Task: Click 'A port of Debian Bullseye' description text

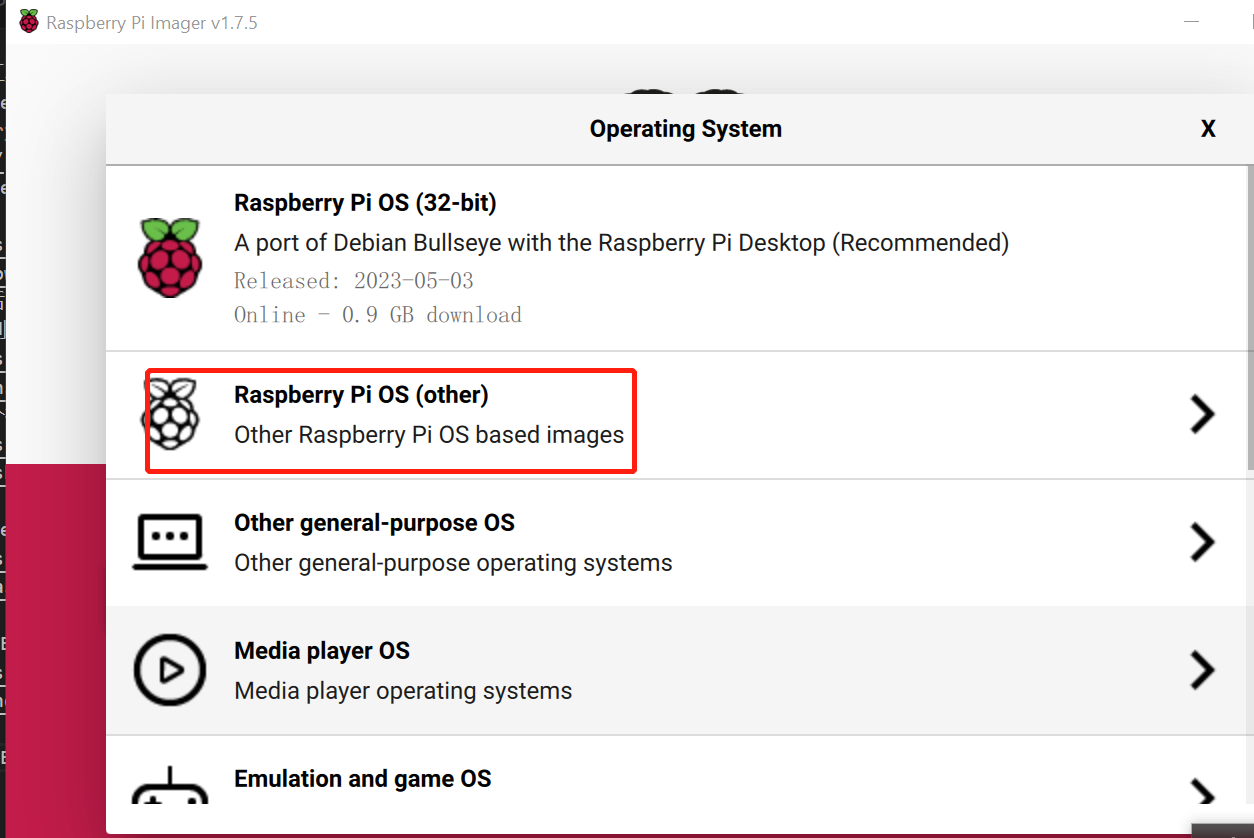Action: [621, 243]
